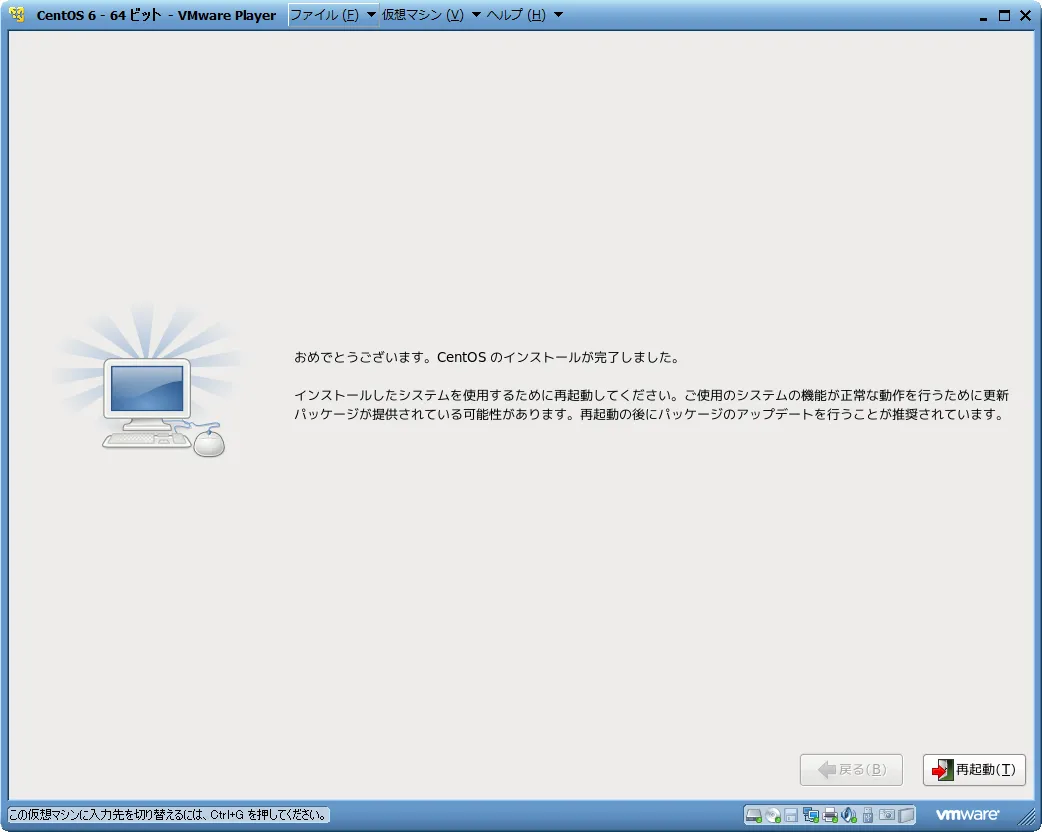Viewport: 1042px width, 832px height.
Task: Open the 仮想マシン menu
Action: [x=420, y=15]
